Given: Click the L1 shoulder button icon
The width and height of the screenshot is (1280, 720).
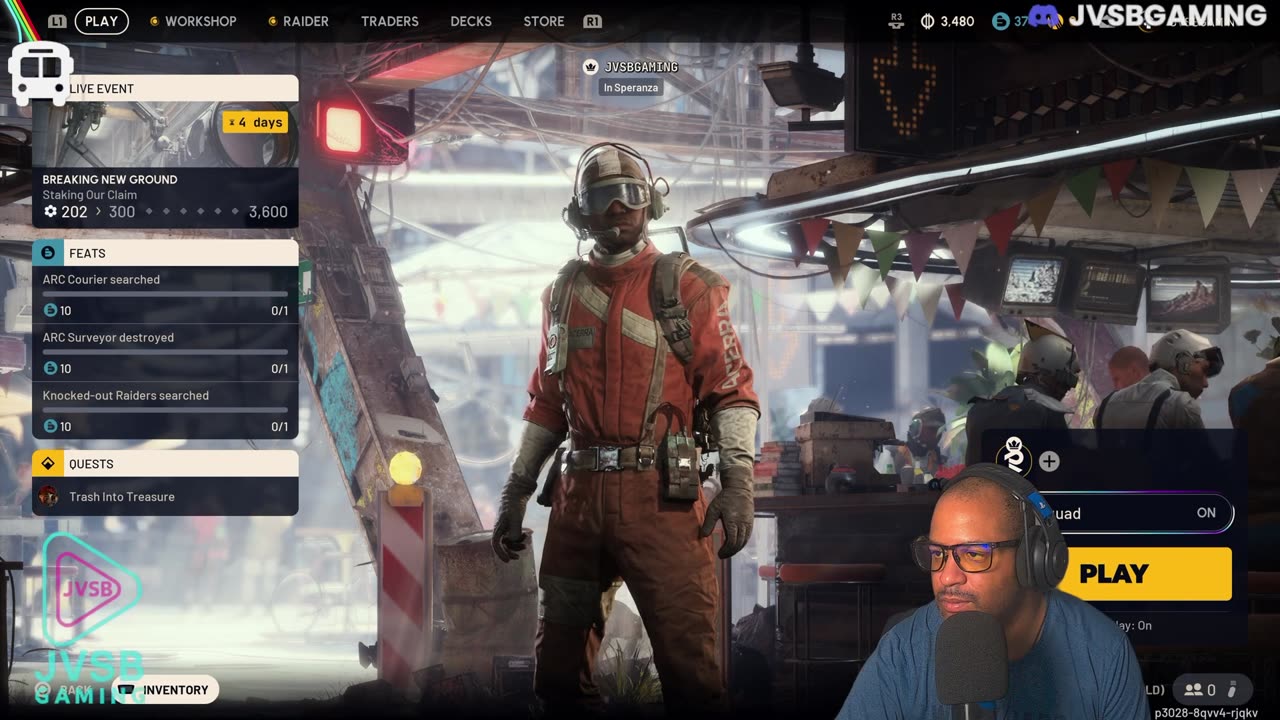Looking at the screenshot, I should 57,21.
